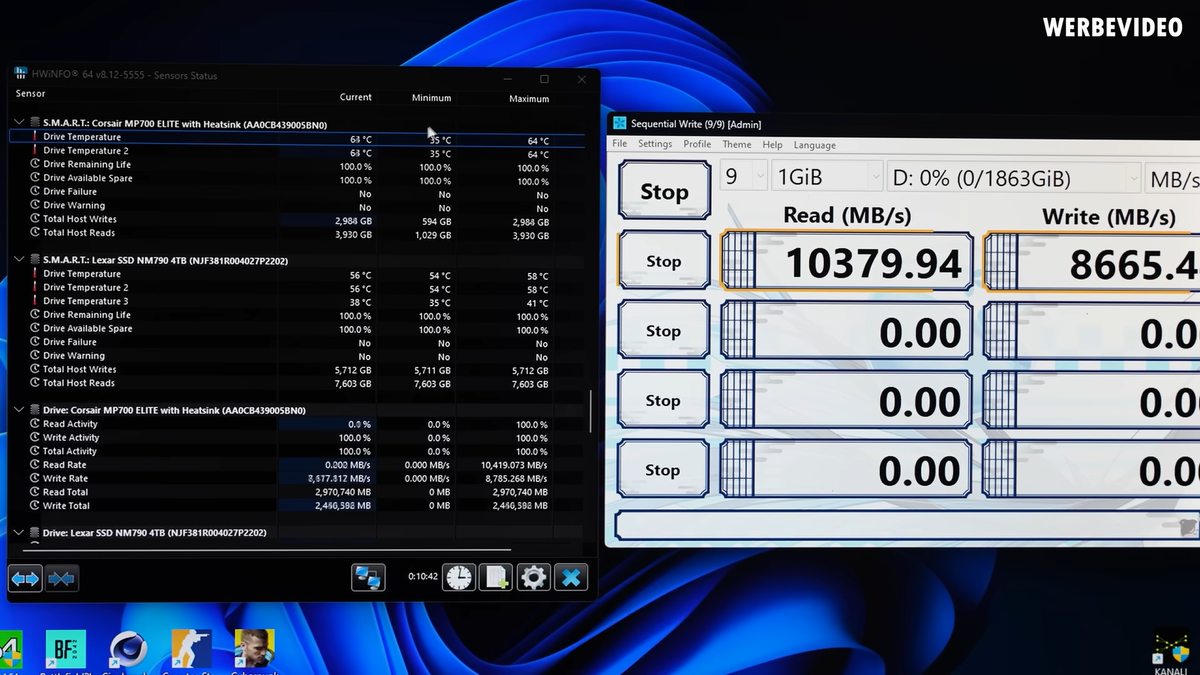Open HWiNFO remote network monitors icon
The image size is (1200, 675).
(368, 577)
